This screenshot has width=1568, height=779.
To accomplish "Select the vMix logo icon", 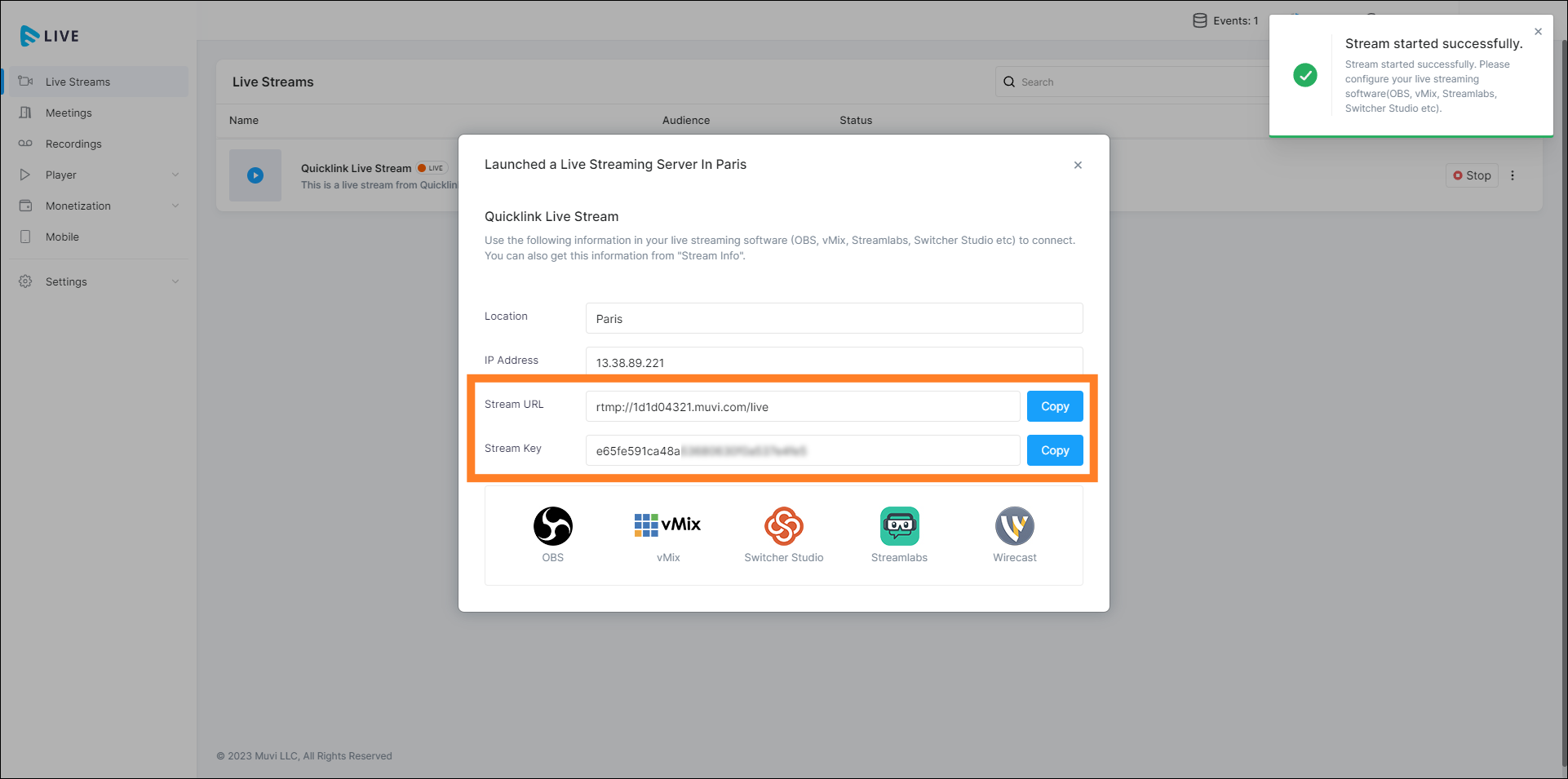I will coord(667,524).
